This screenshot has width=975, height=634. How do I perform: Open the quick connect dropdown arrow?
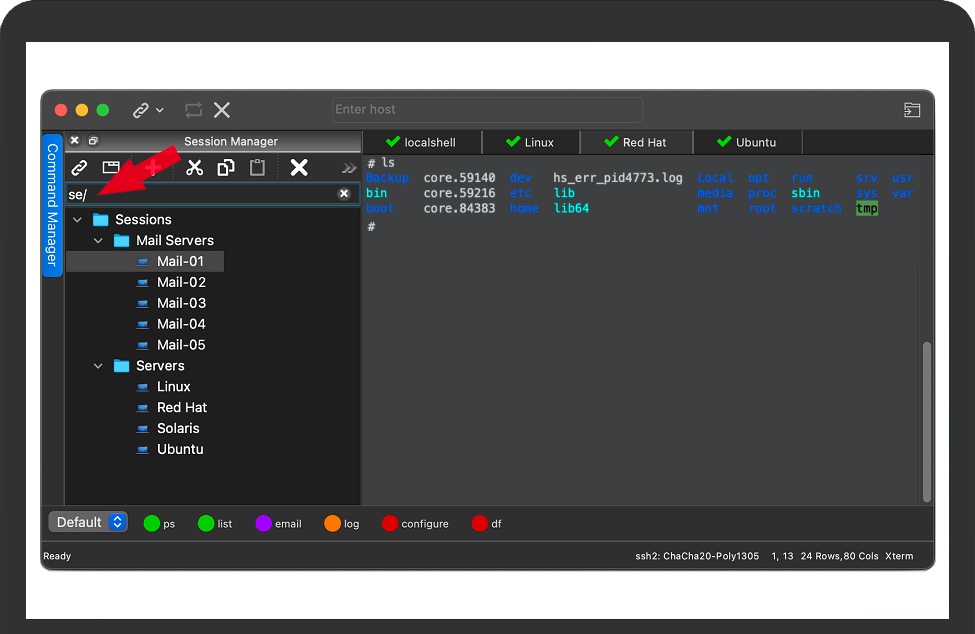coord(160,110)
